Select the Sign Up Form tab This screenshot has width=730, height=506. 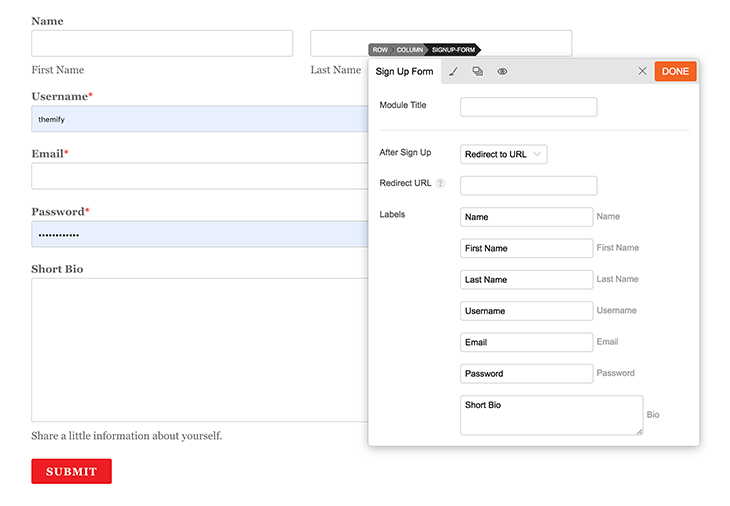pos(404,71)
